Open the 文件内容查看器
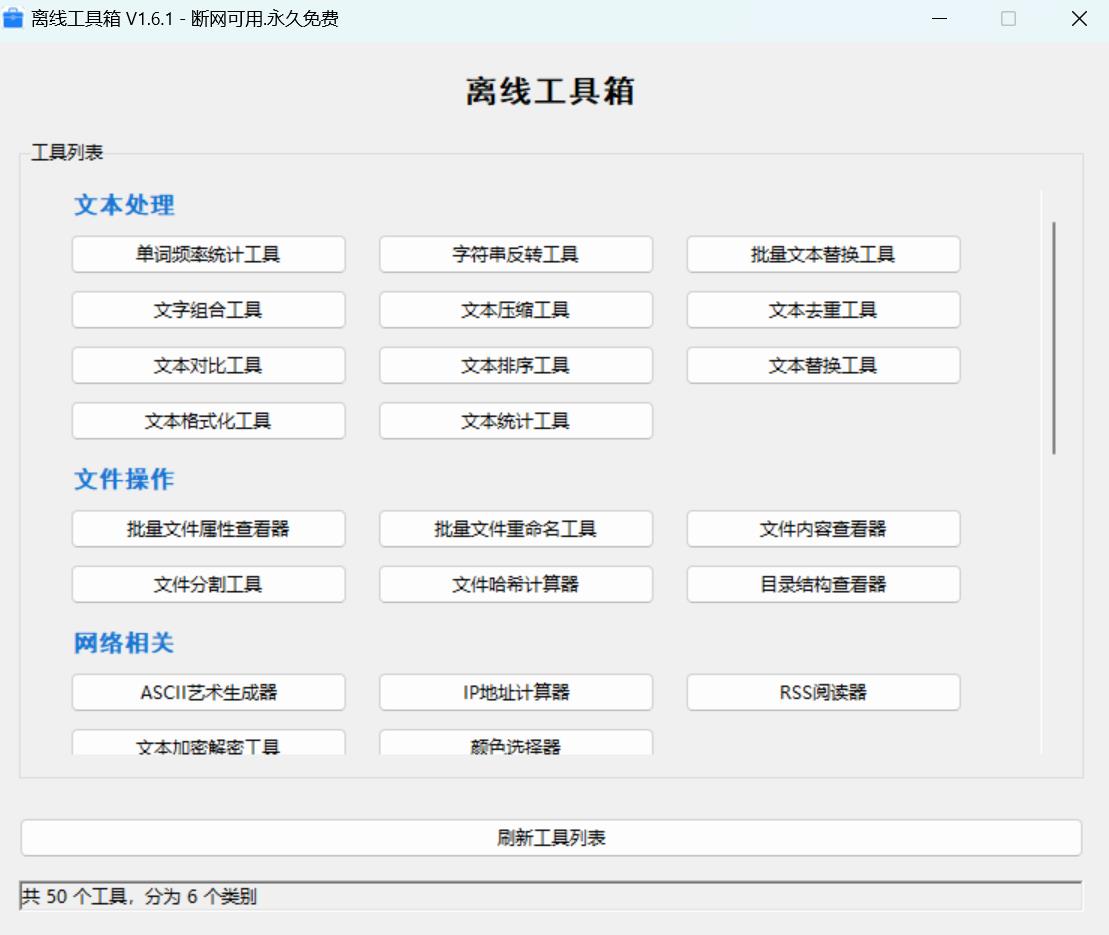The width and height of the screenshot is (1109, 935). pos(823,529)
